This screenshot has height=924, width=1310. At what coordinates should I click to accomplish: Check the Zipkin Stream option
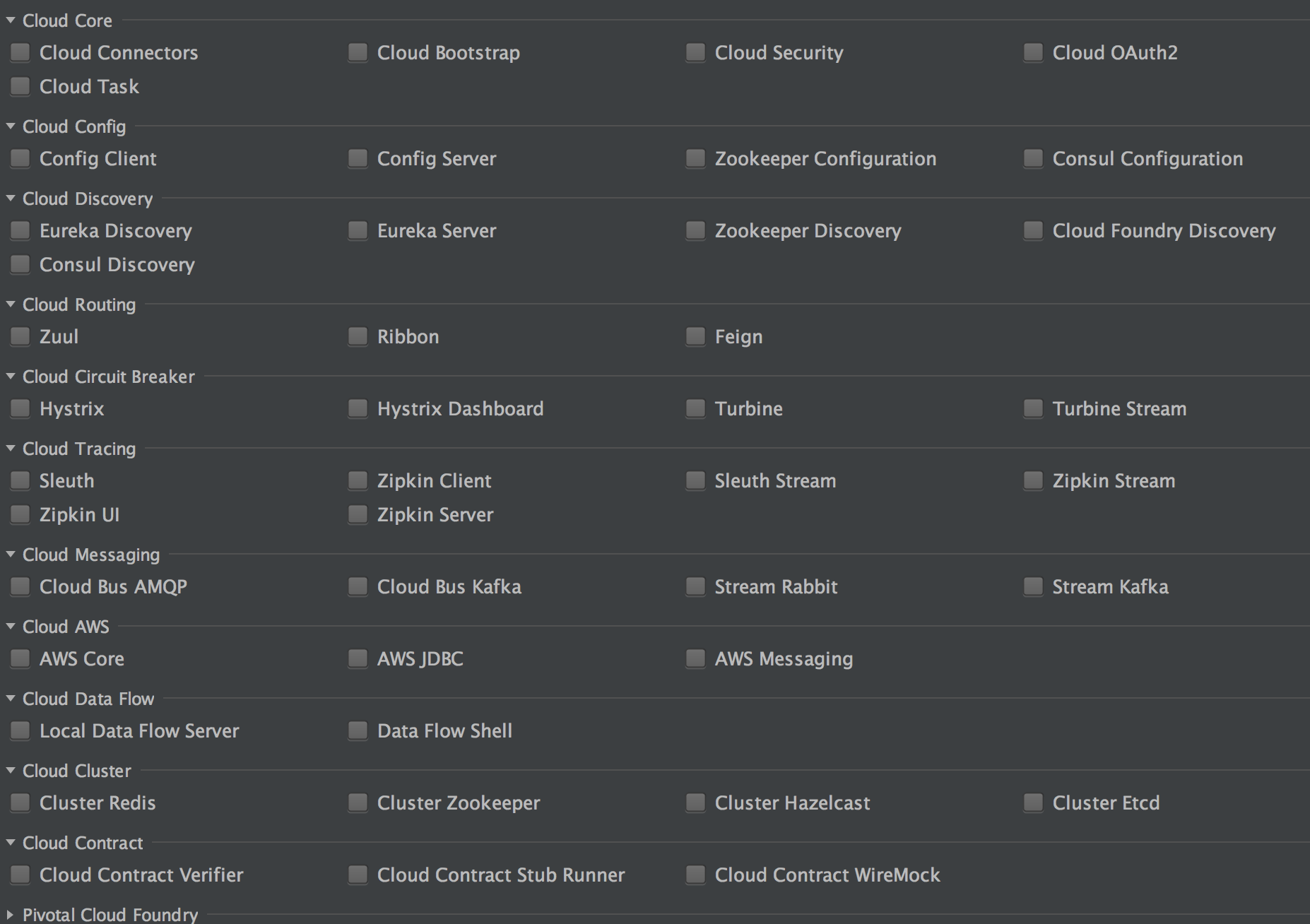pos(1033,480)
